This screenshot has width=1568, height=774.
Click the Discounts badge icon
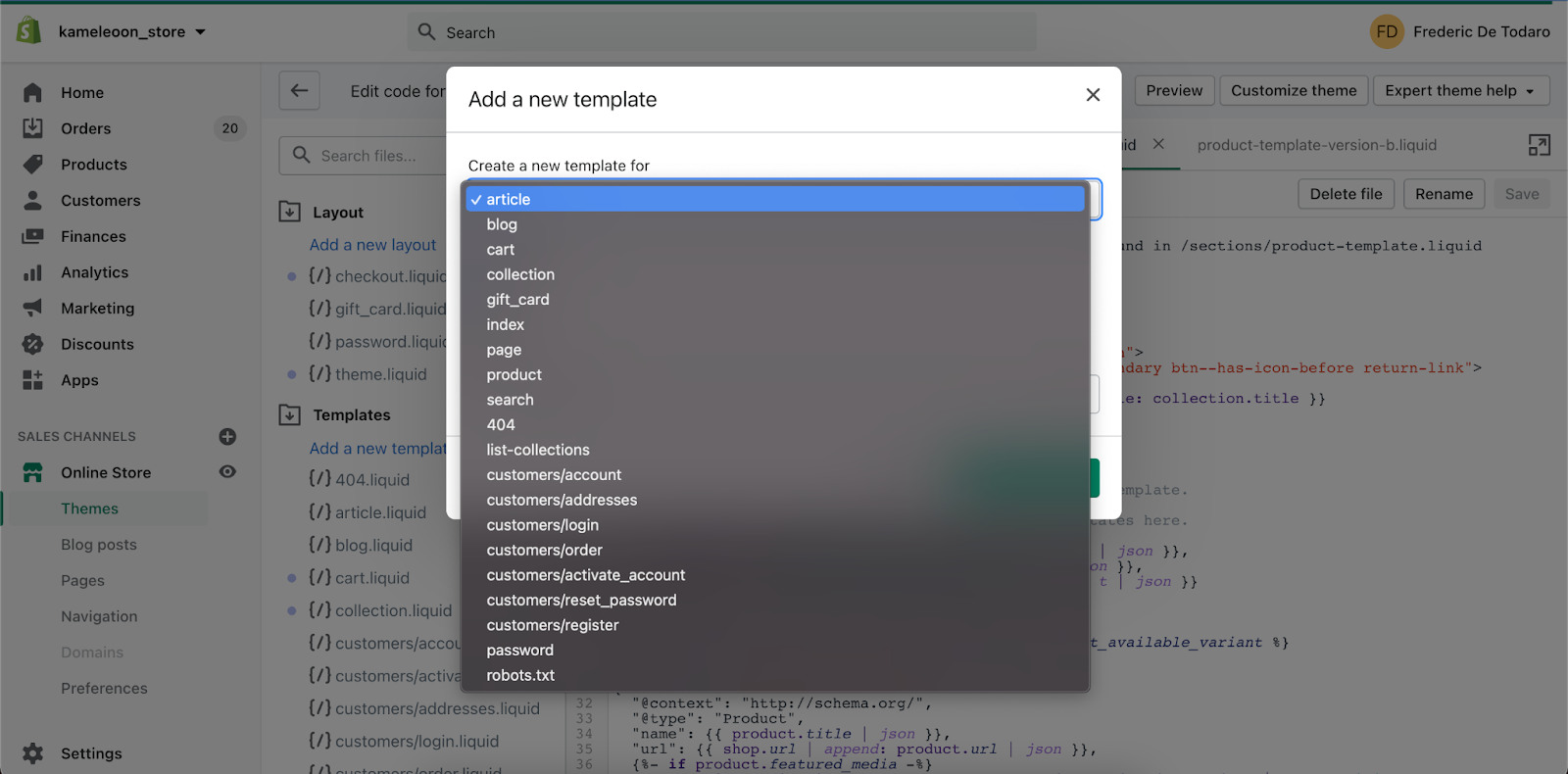(32, 344)
